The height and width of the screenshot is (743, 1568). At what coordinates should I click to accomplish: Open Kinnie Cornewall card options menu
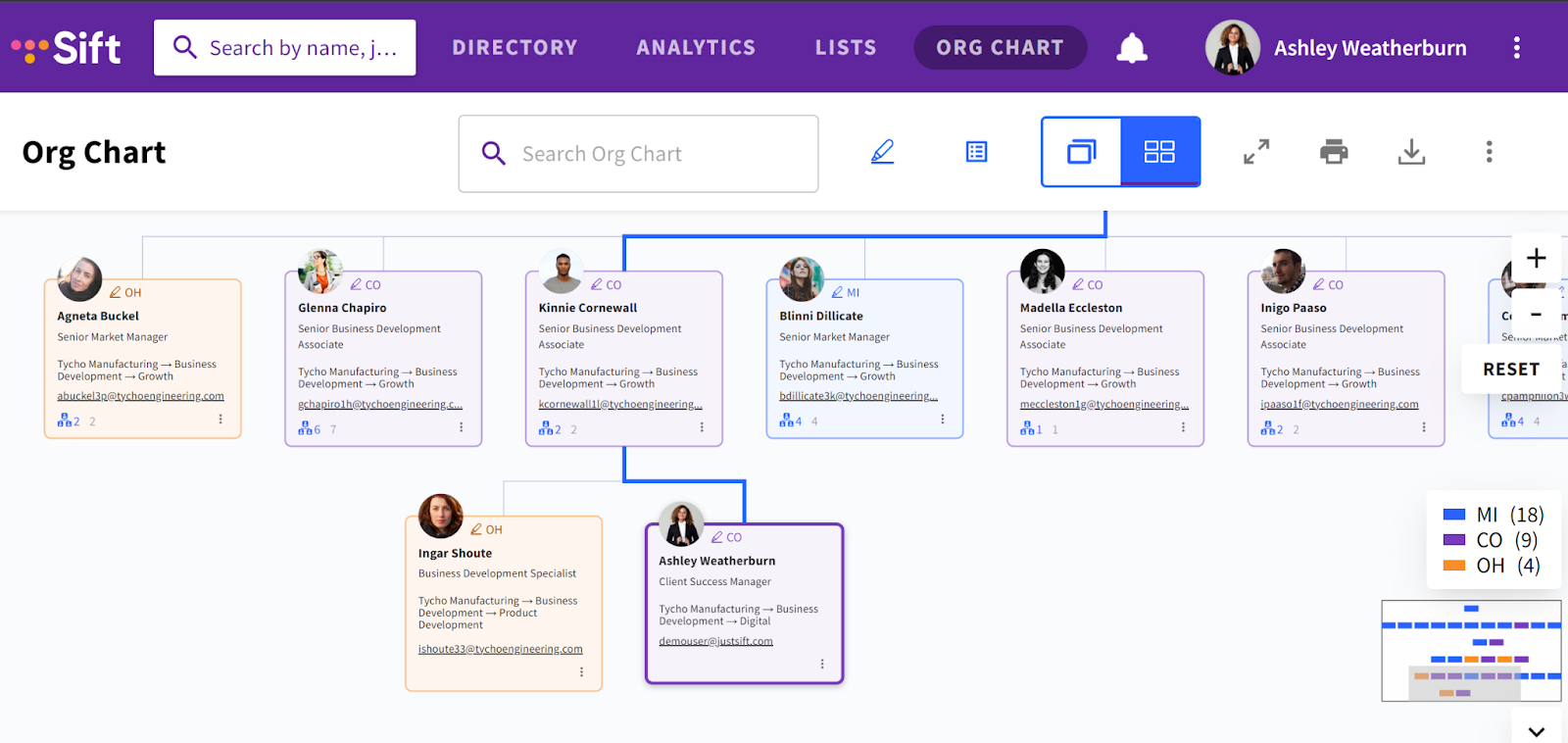coord(702,427)
